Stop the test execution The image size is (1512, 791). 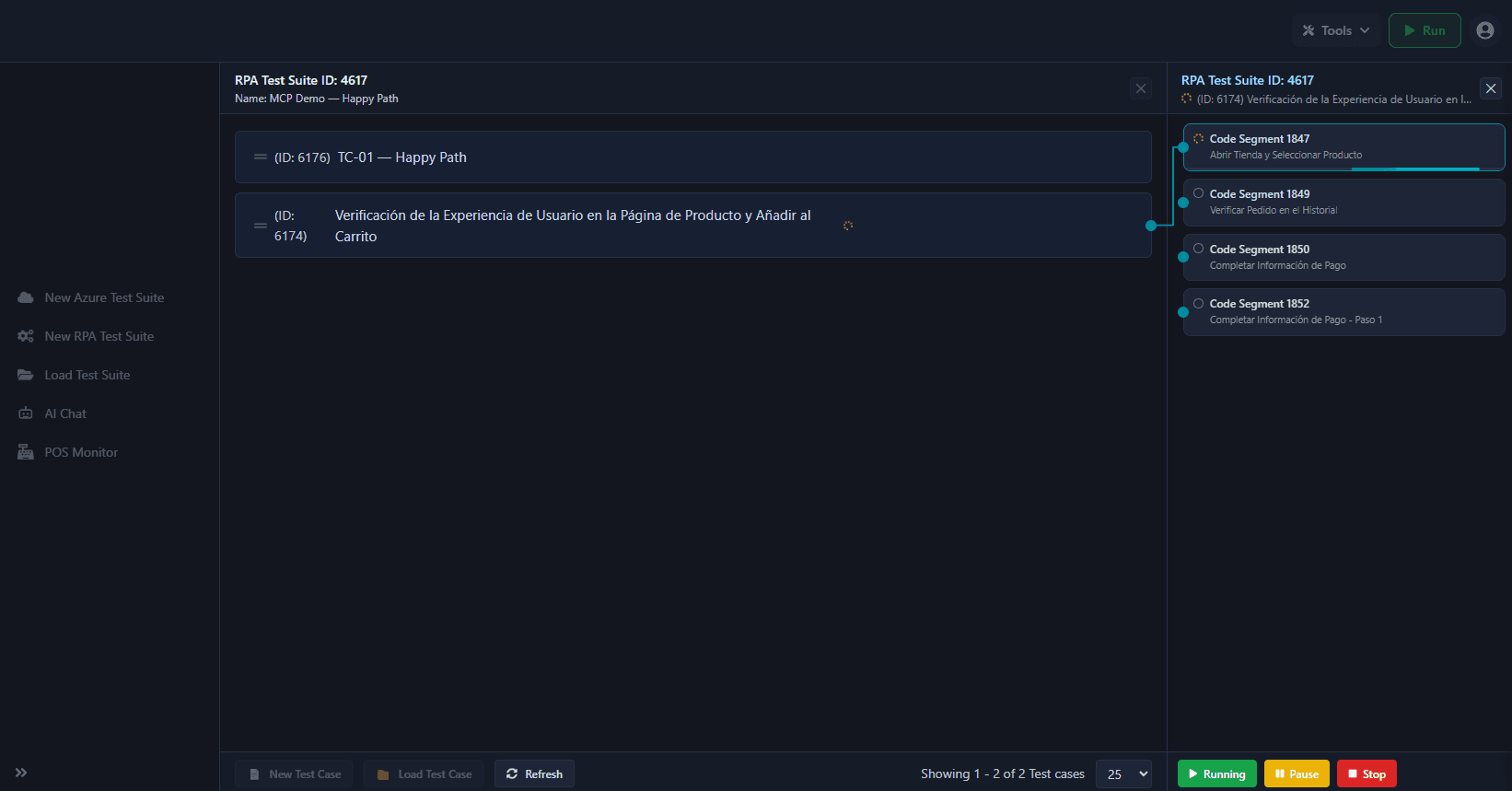tap(1367, 774)
